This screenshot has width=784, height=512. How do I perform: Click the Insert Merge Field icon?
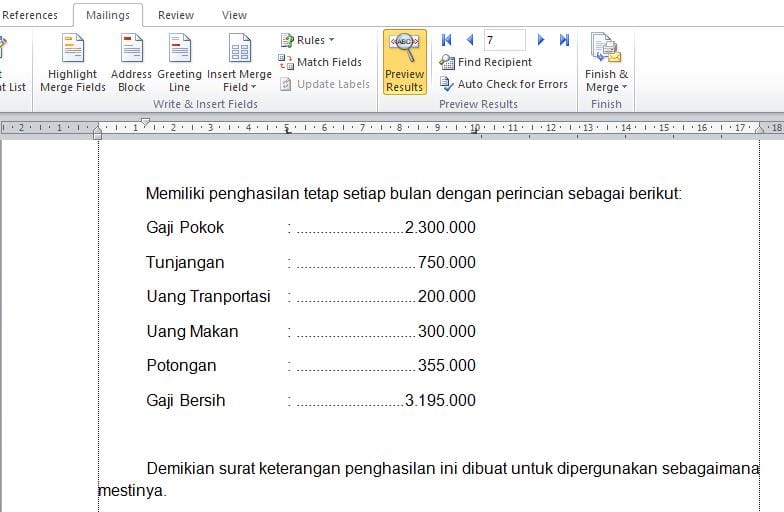239,48
